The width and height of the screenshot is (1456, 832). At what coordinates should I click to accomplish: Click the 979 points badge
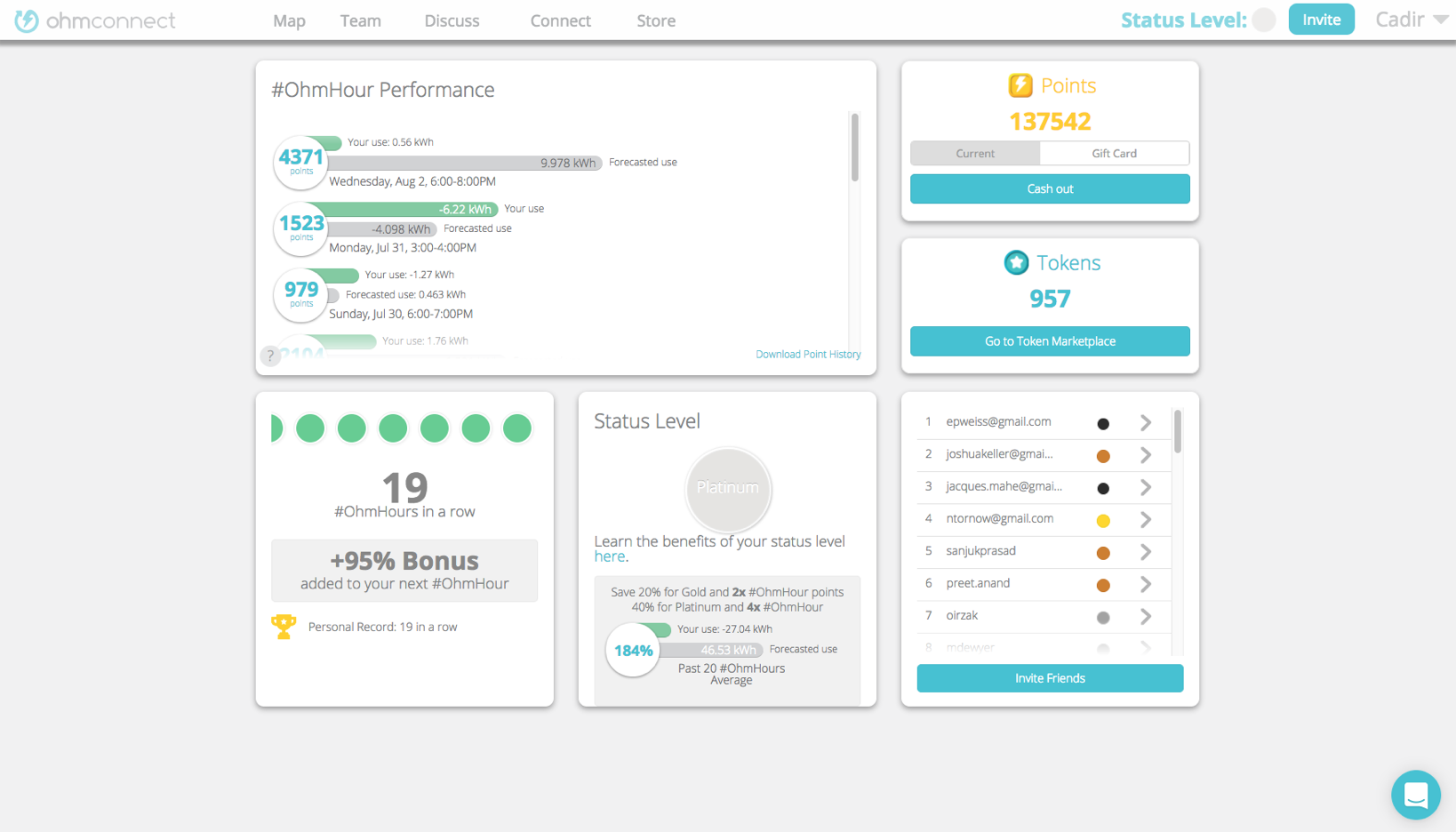(x=300, y=295)
